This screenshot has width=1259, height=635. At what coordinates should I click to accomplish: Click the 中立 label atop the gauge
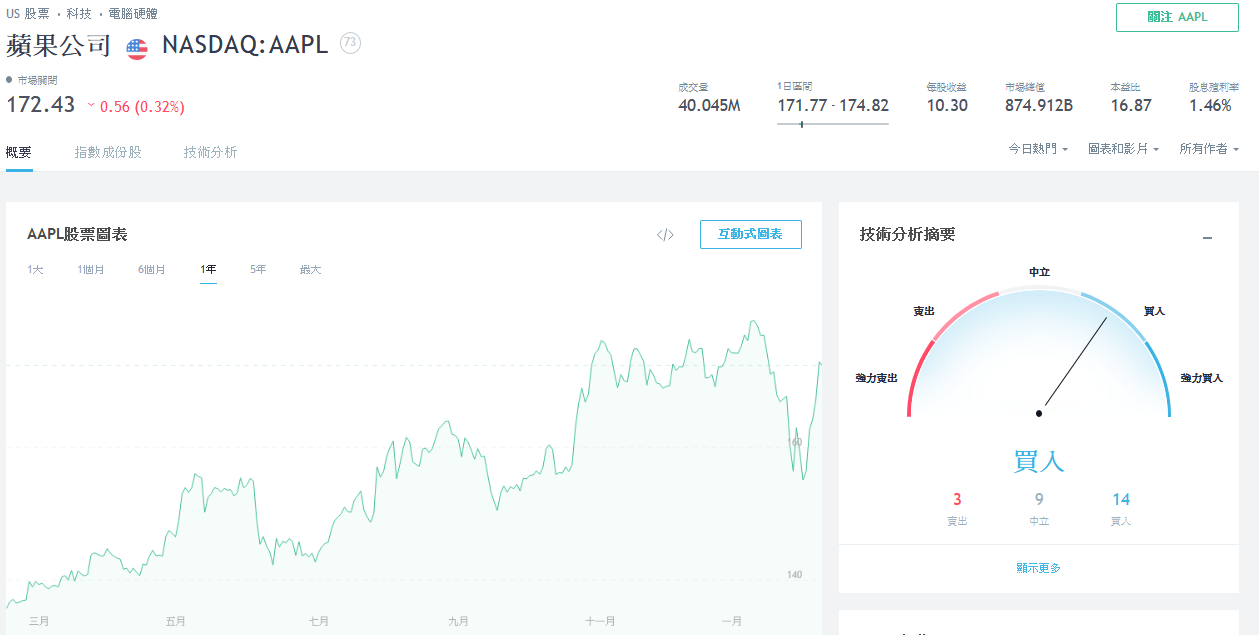[1039, 272]
